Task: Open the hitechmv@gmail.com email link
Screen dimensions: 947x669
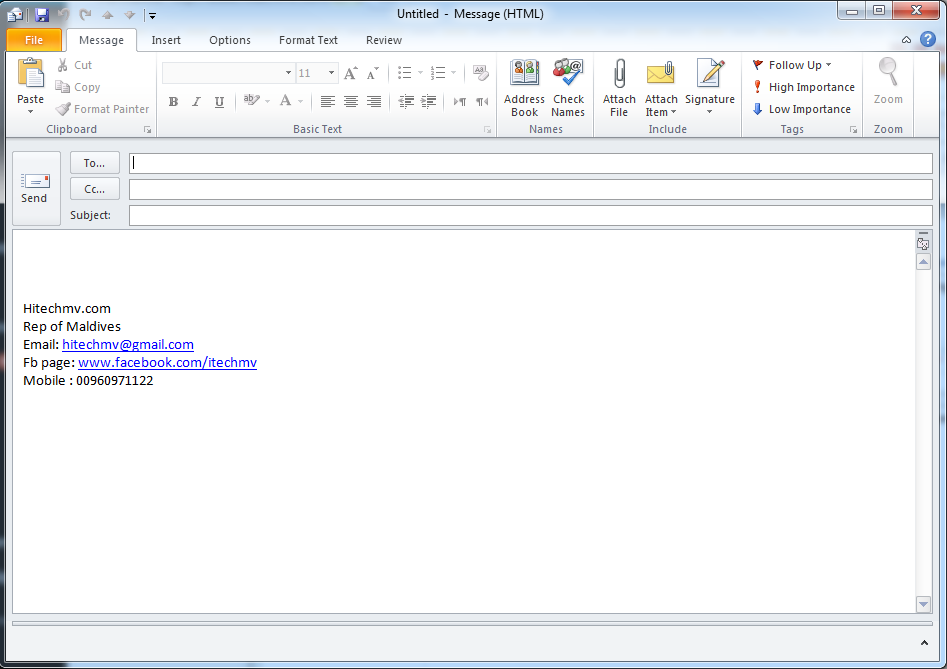Action: click(128, 345)
